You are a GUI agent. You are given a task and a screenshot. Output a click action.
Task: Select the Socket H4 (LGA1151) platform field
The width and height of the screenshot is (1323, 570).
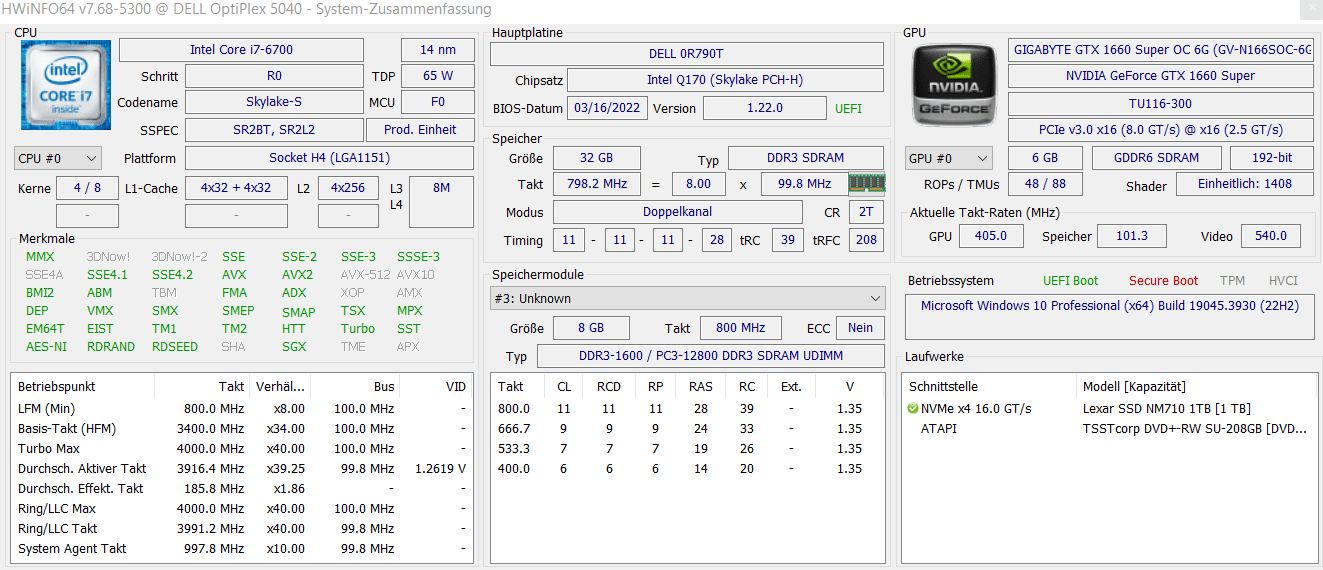pyautogui.click(x=329, y=158)
